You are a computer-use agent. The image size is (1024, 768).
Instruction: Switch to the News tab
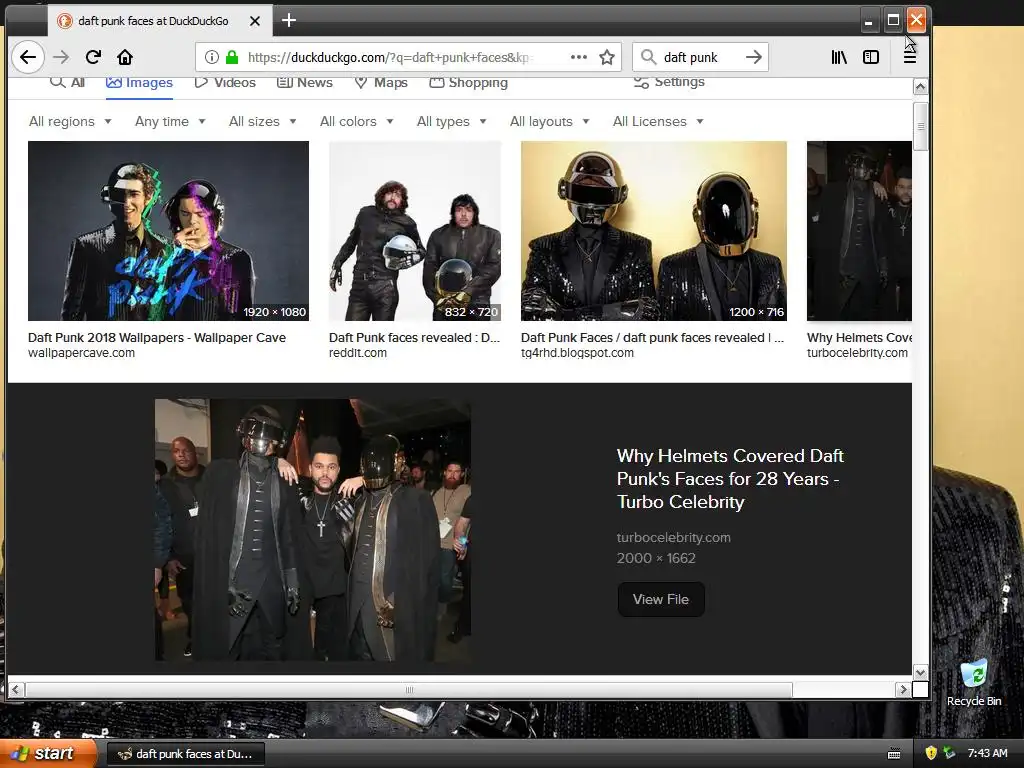[304, 83]
